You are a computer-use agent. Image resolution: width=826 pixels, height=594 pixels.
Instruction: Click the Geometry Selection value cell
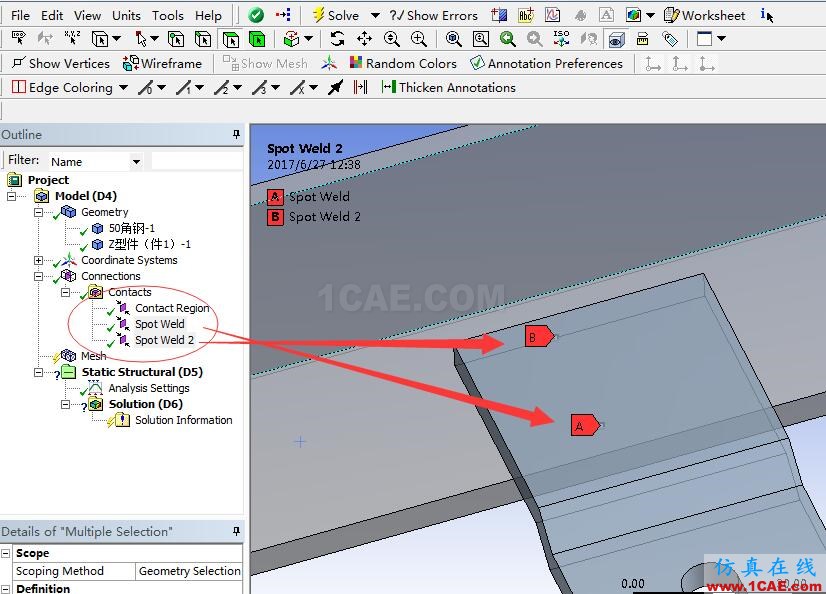189,571
